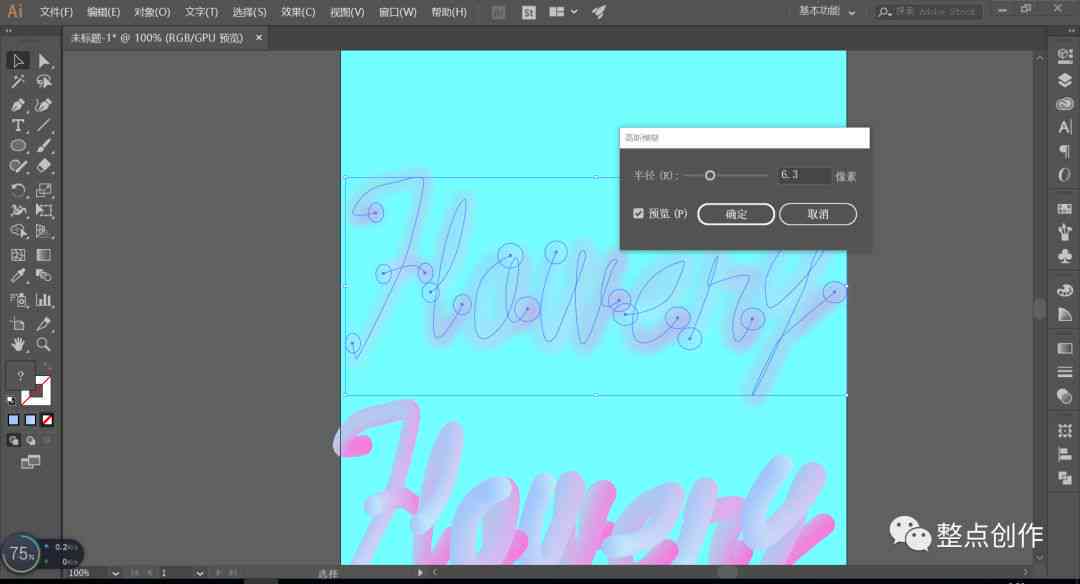Open the arrange documents dropdown

(x=563, y=12)
